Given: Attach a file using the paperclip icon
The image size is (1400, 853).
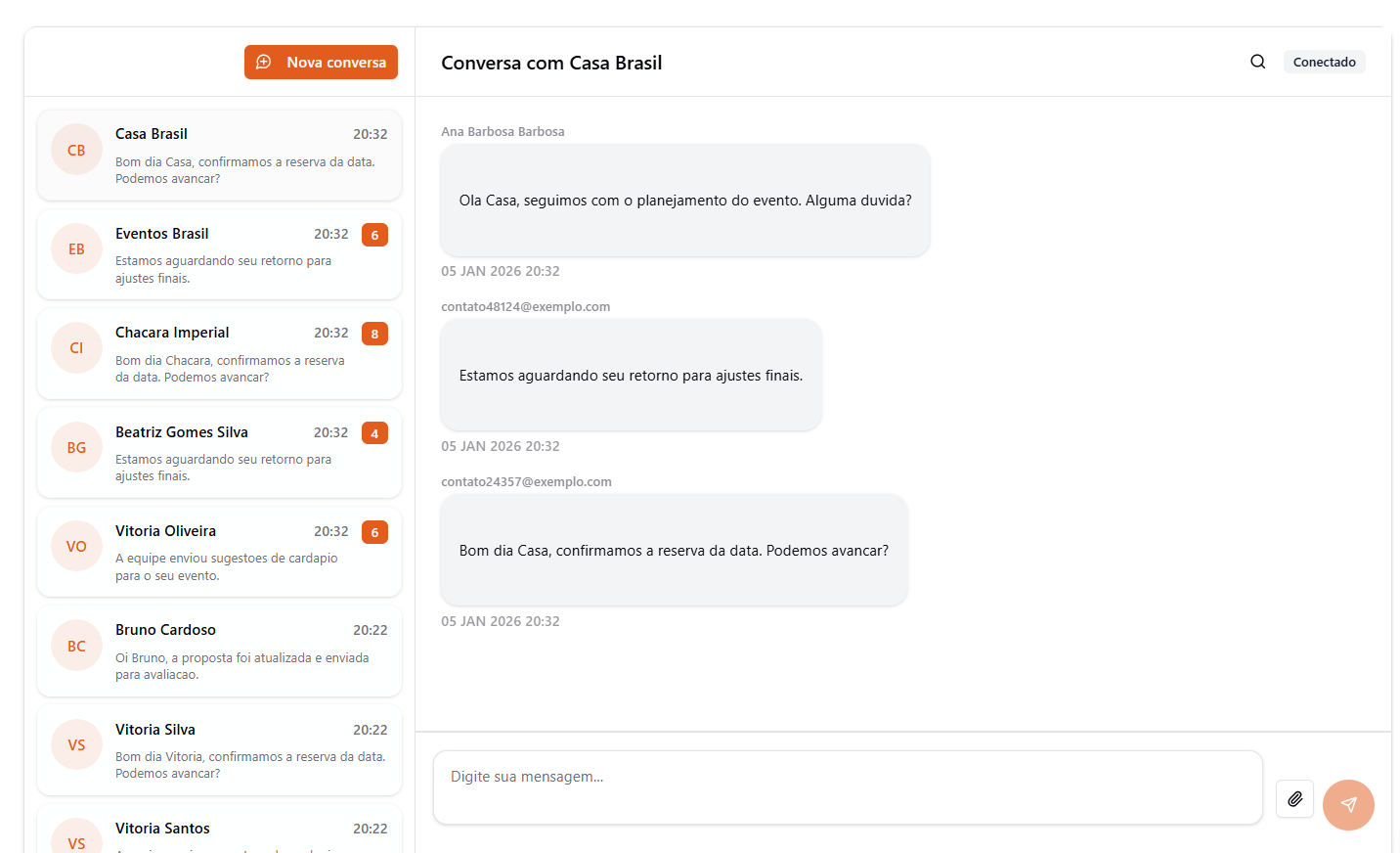Looking at the screenshot, I should 1294,799.
